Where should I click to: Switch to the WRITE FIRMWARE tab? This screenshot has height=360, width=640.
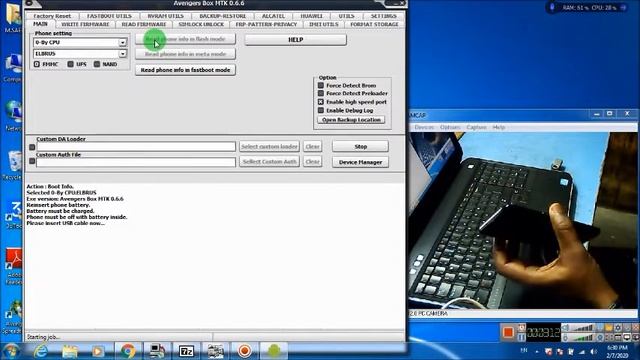coord(85,24)
